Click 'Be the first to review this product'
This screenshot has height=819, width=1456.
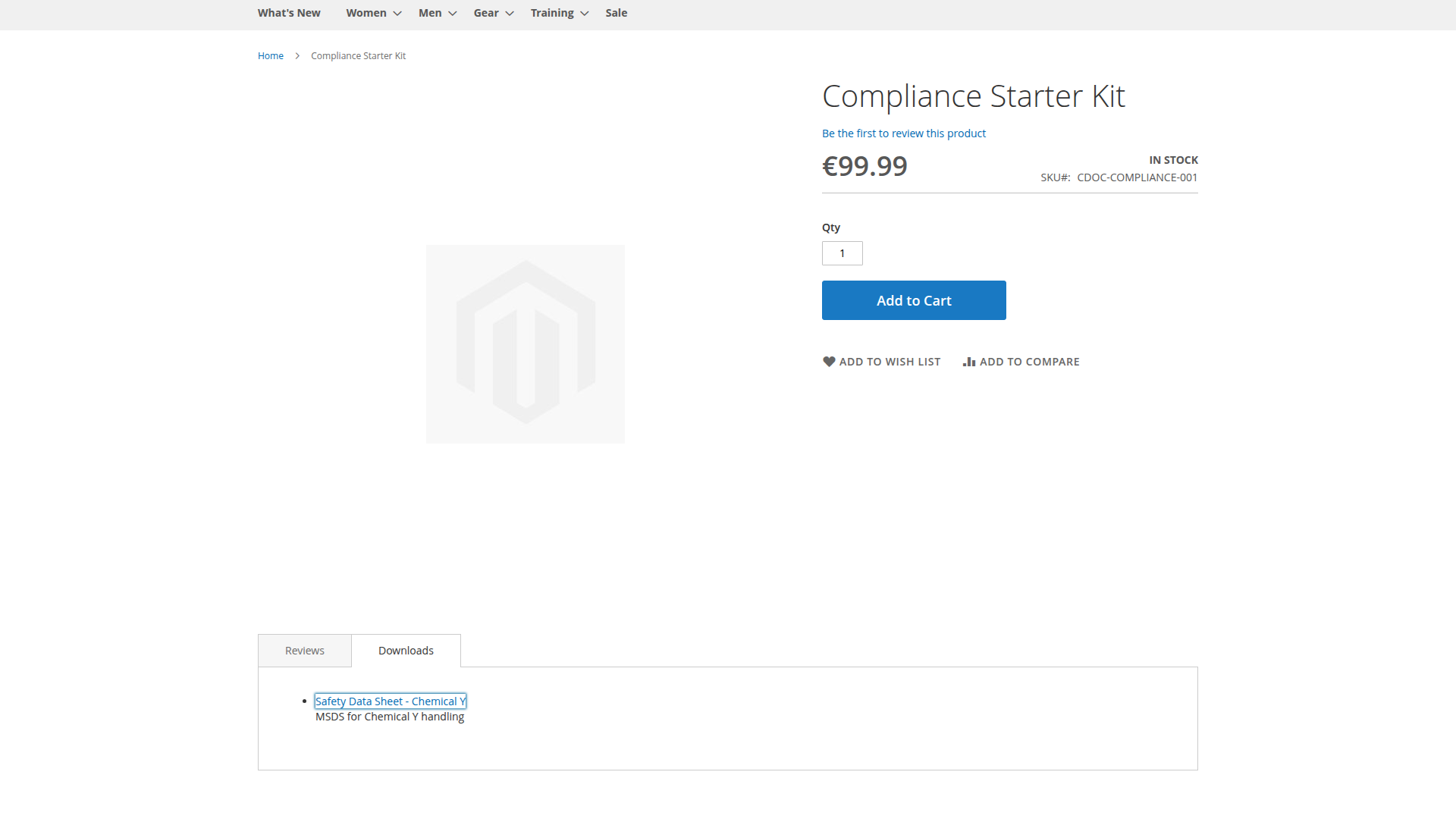(904, 133)
